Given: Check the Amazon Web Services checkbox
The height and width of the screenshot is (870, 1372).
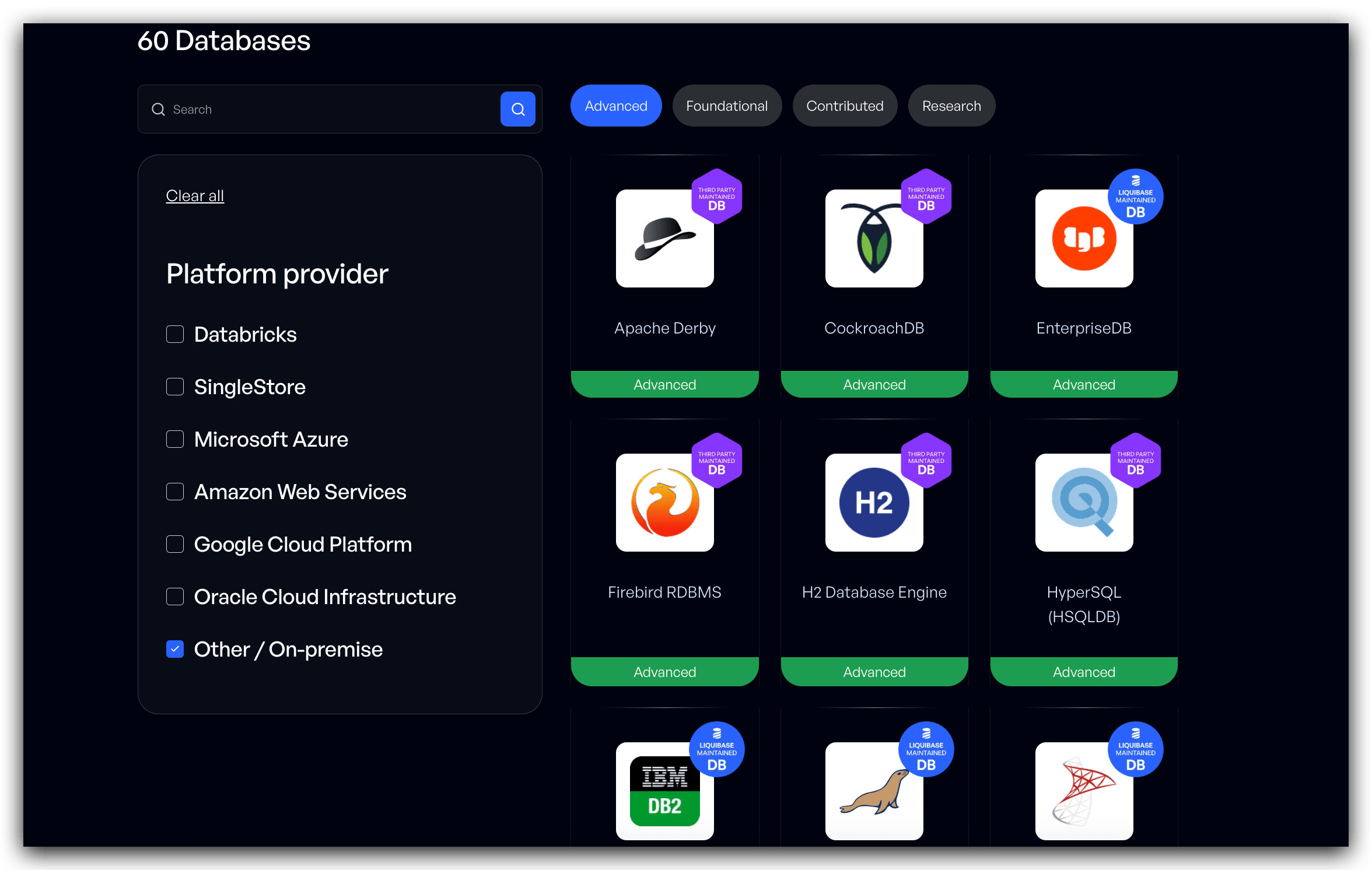Looking at the screenshot, I should (175, 492).
